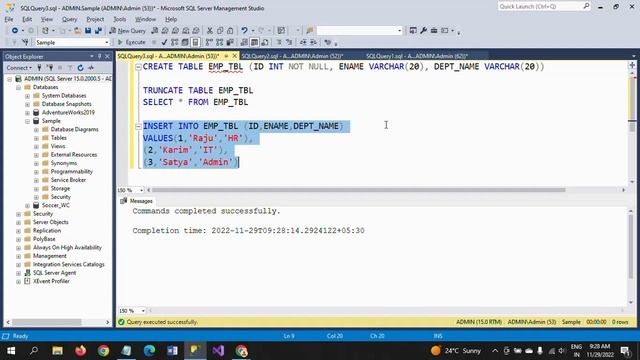Undo the last edit with the Undo arrow
The width and height of the screenshot is (640, 360).
[244, 31]
